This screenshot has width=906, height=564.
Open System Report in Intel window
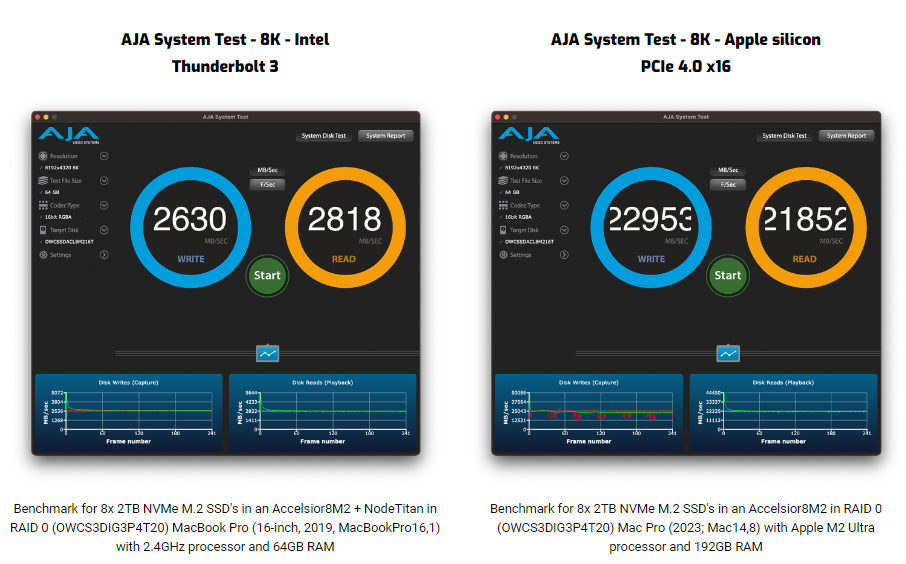[x=385, y=136]
